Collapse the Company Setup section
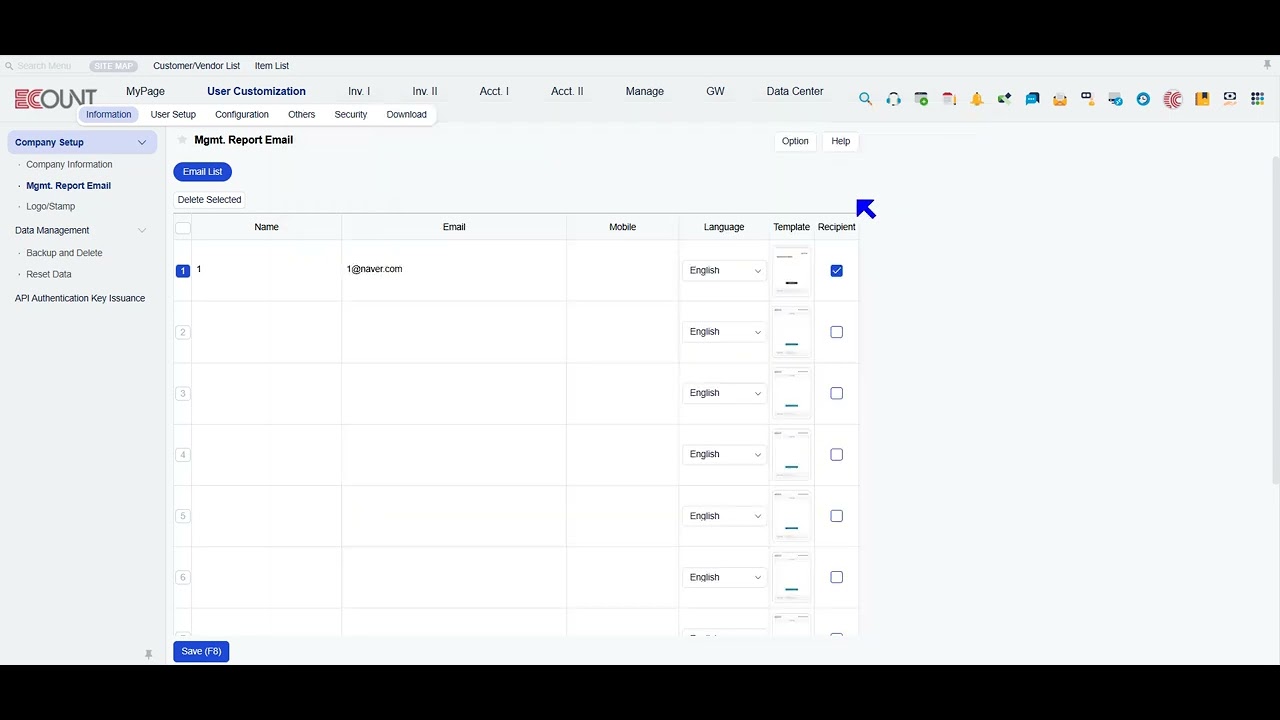1280x720 pixels. click(142, 142)
